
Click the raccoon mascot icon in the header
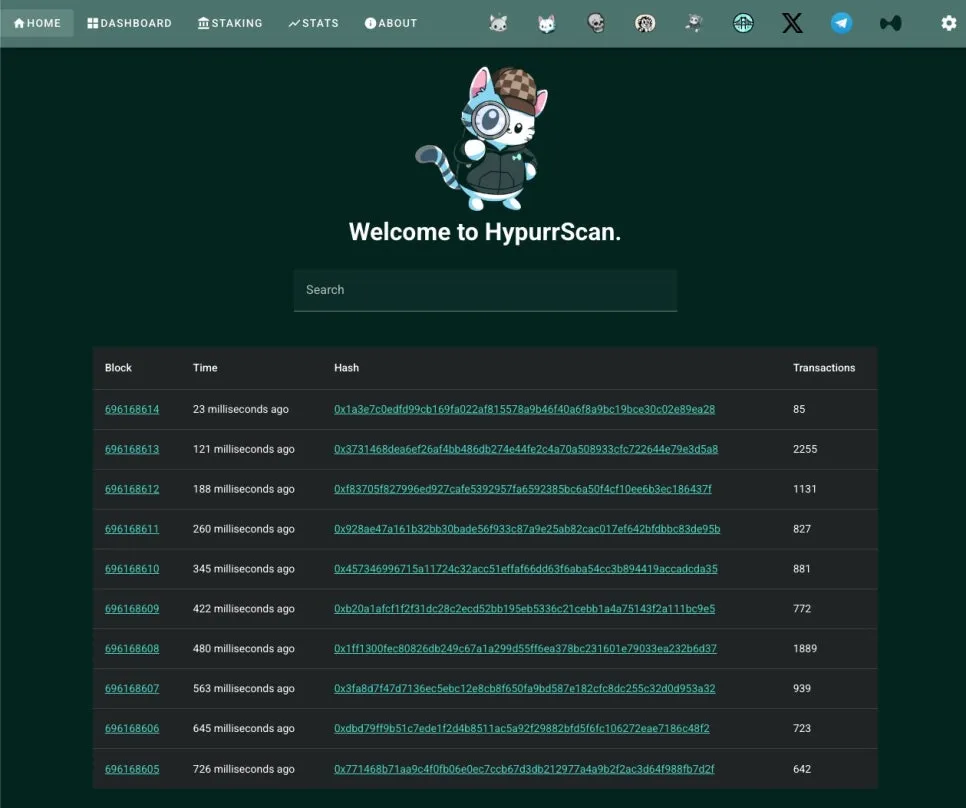(645, 23)
